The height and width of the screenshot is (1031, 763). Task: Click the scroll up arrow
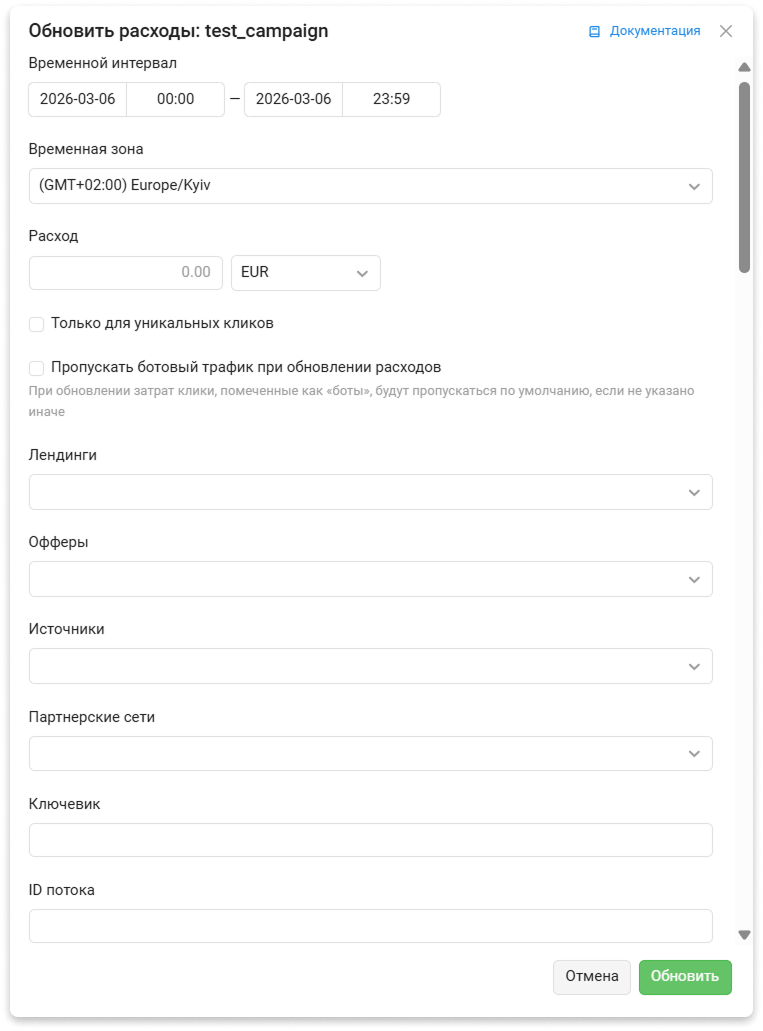tap(744, 68)
